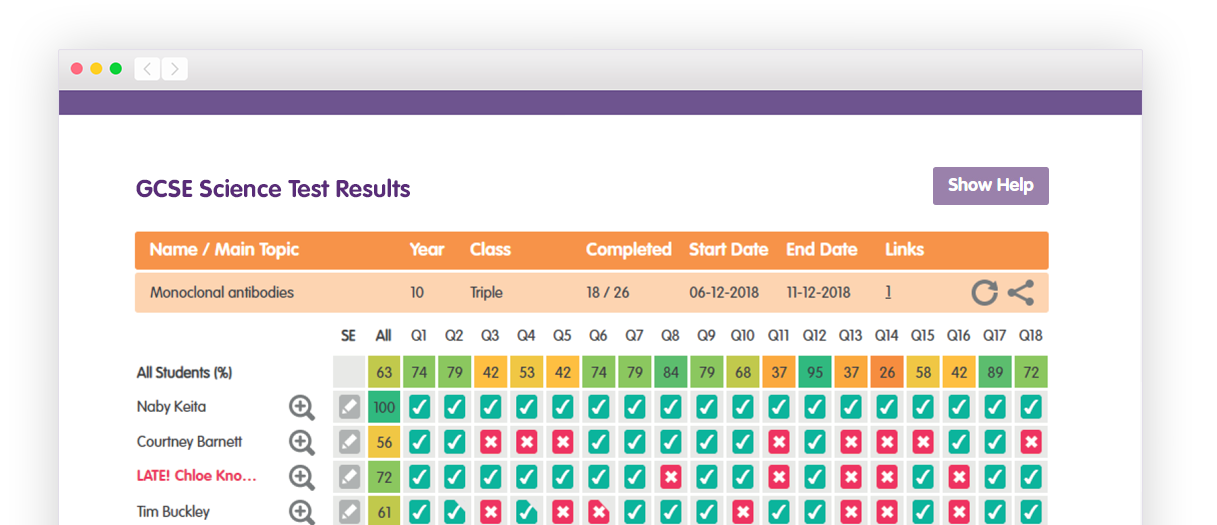This screenshot has width=1217, height=525.
Task: Go forward with browser forward arrow
Action: [175, 69]
